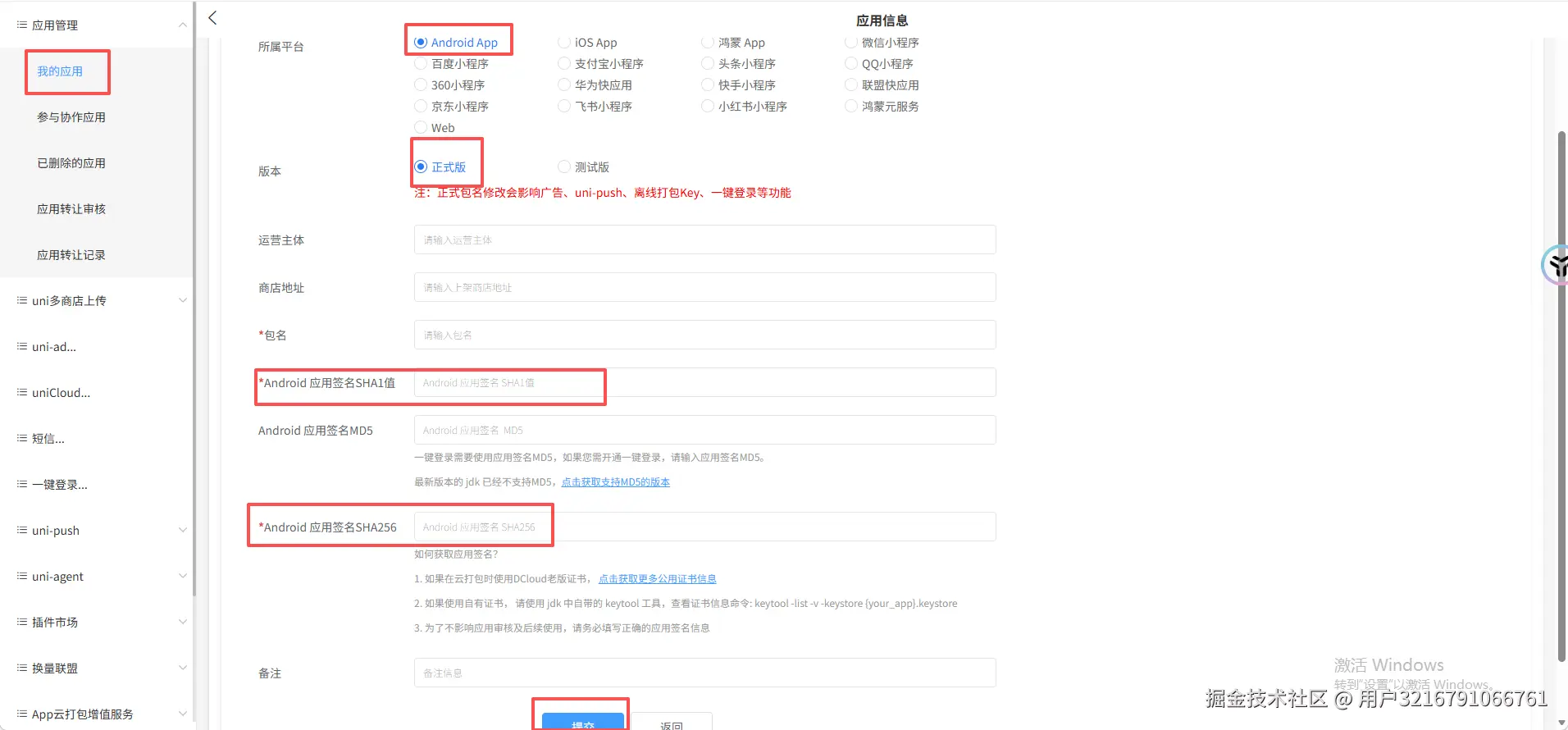
Task: Select the 小红书小程序 radio button
Action: (708, 107)
